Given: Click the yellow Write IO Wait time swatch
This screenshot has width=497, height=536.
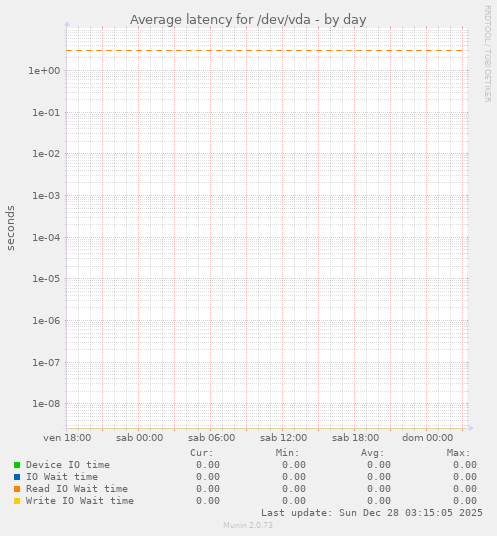Looking at the screenshot, I should click(17, 501).
